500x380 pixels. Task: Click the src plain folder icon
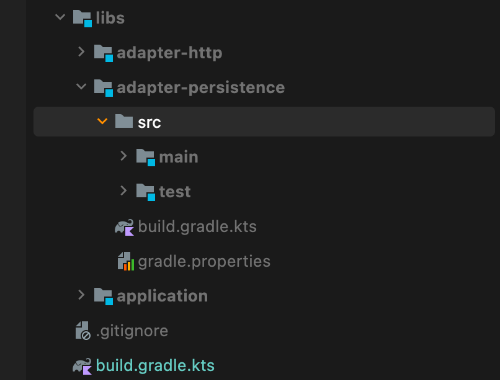pyautogui.click(x=124, y=121)
